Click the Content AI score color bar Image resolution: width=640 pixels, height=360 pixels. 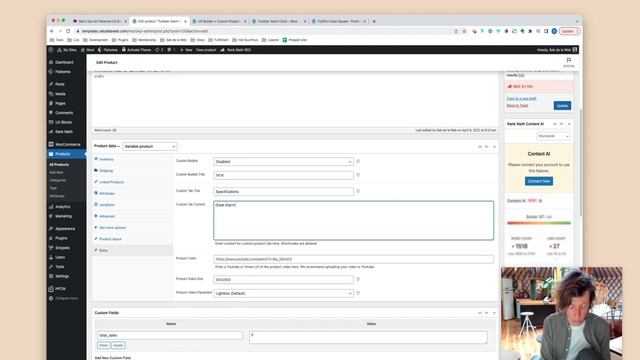[539, 223]
